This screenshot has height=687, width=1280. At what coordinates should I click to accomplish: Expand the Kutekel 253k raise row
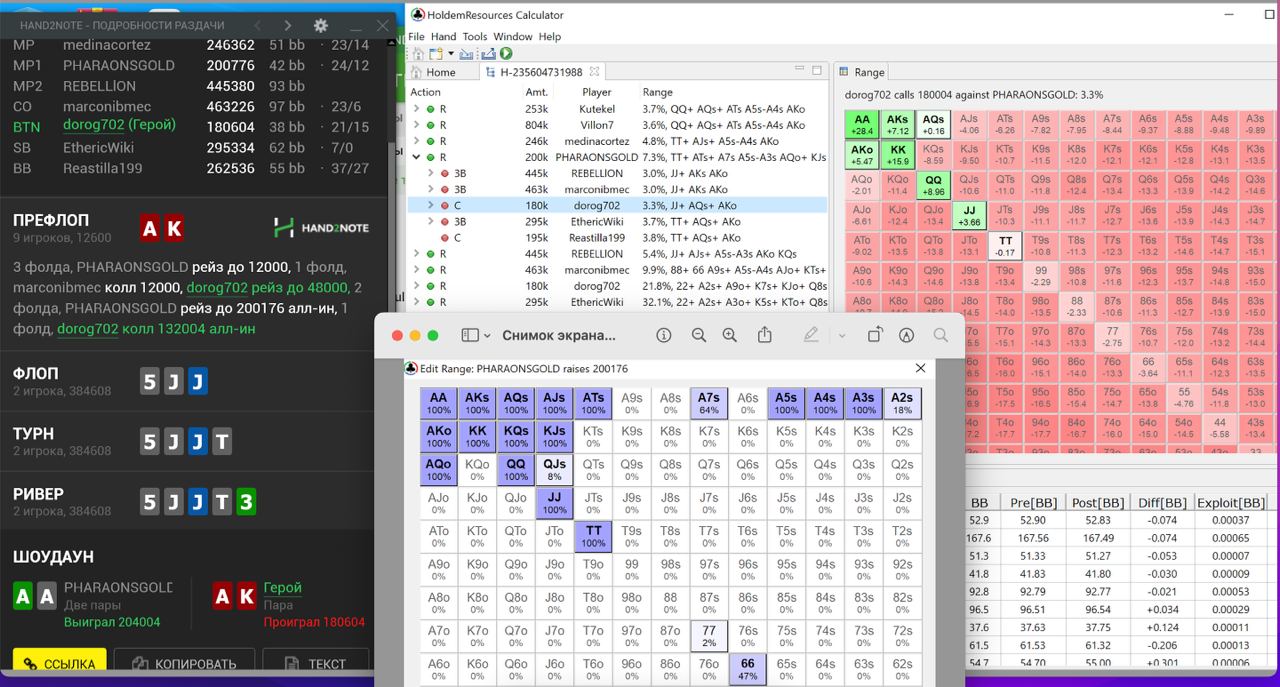click(416, 109)
